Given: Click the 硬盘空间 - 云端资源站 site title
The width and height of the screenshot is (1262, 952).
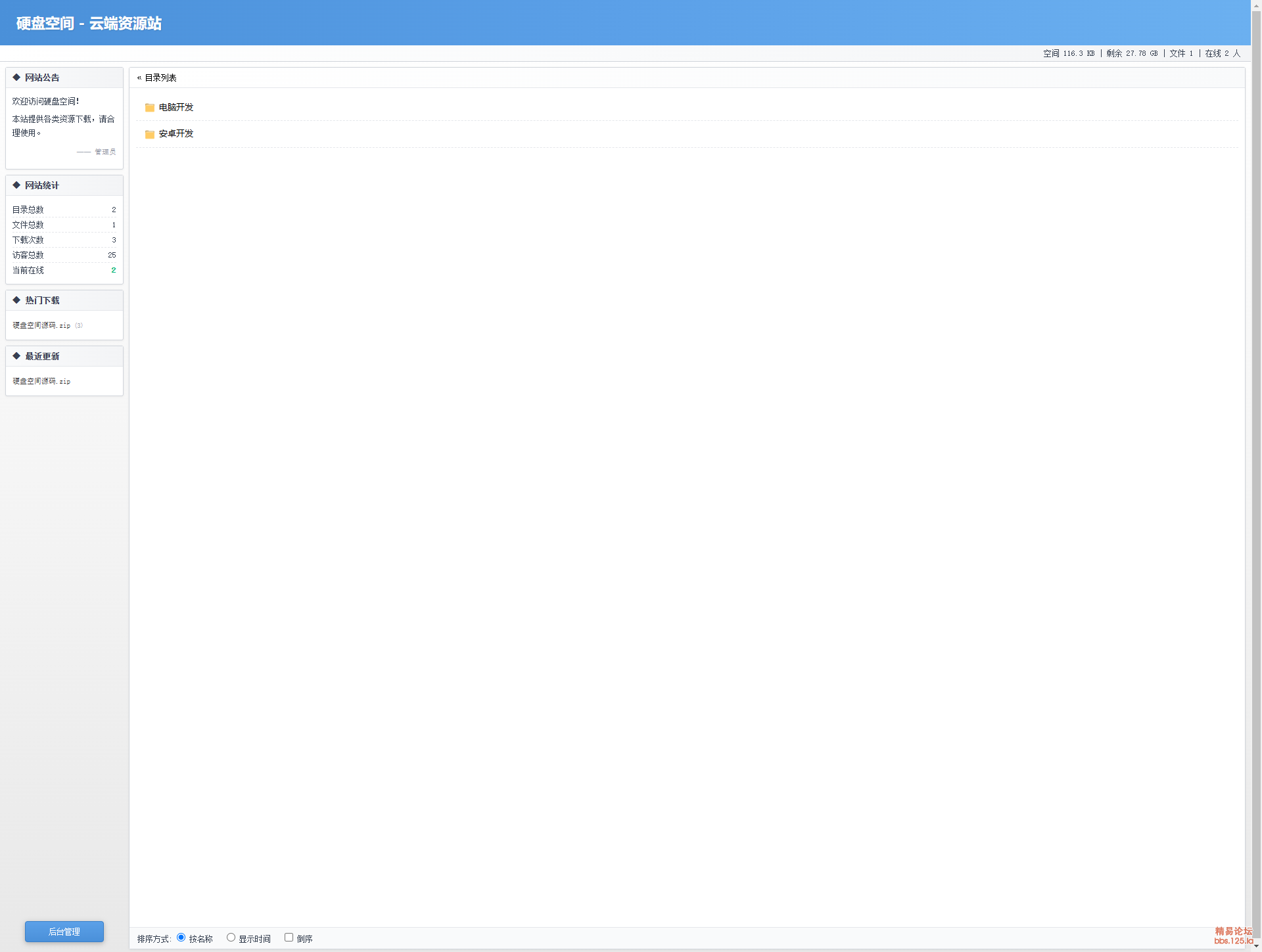Looking at the screenshot, I should [89, 24].
